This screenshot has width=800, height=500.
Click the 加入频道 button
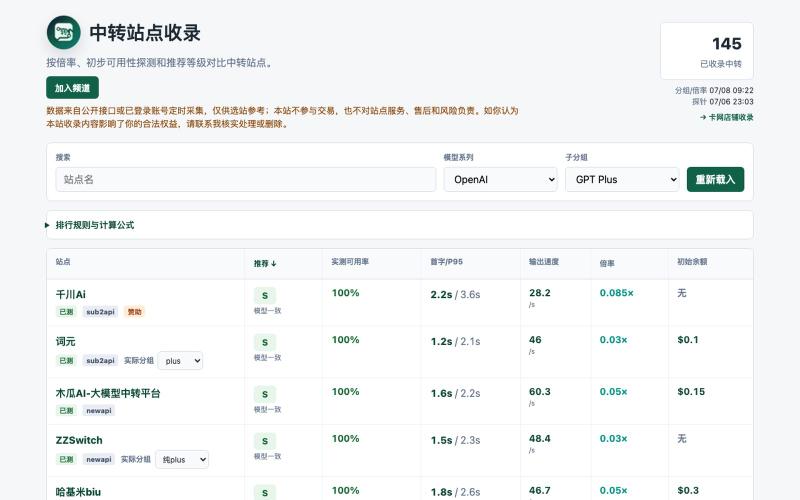tap(72, 88)
